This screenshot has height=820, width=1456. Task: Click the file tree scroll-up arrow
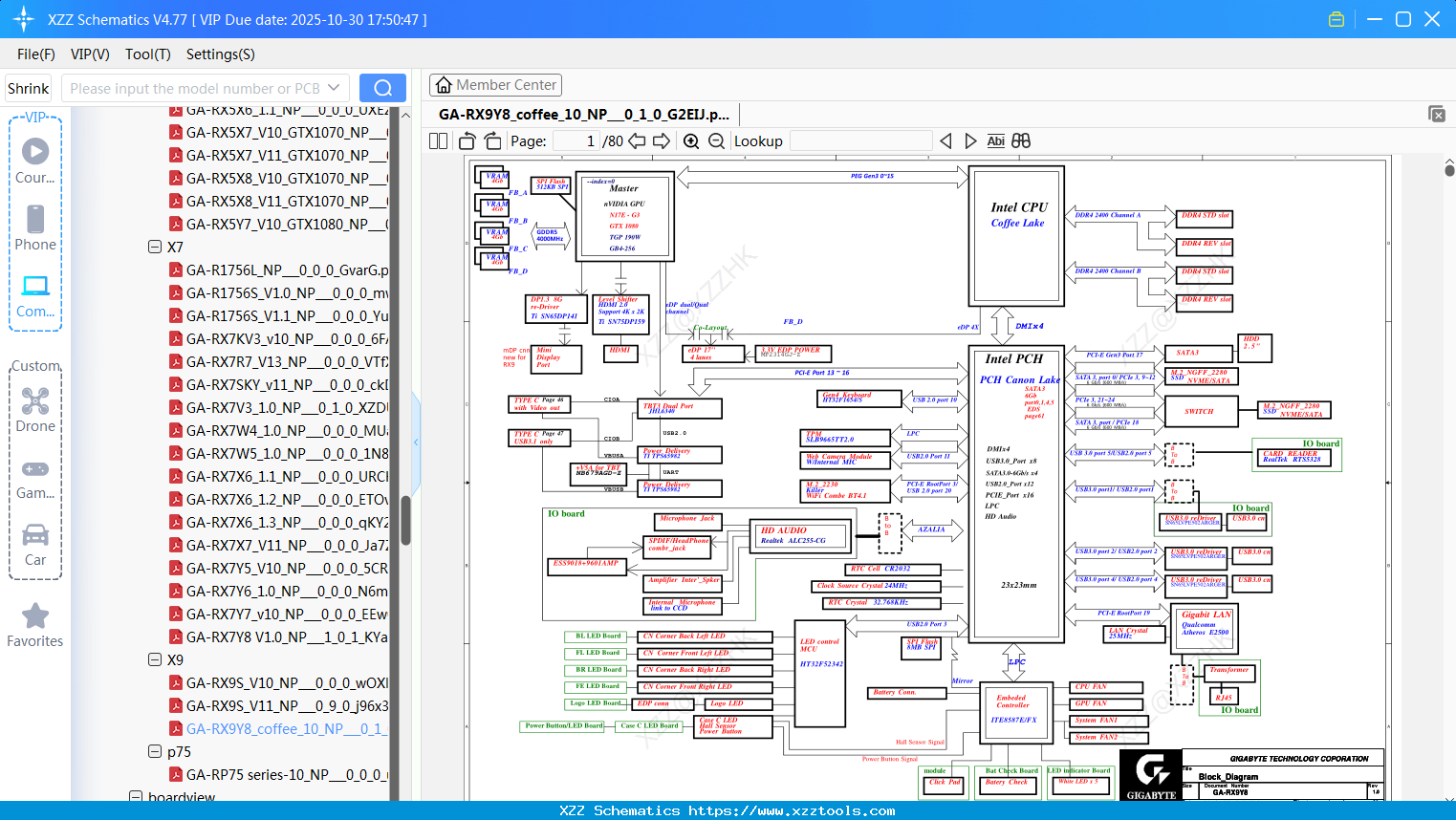(x=405, y=115)
